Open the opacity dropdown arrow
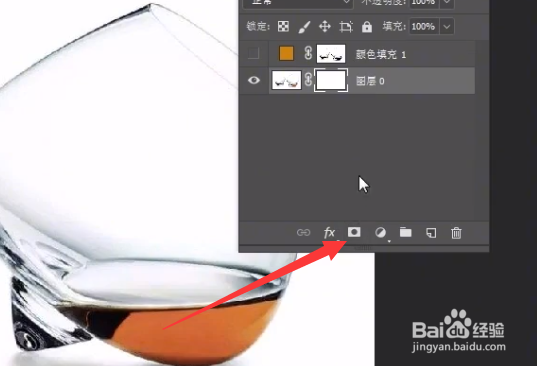Image resolution: width=537 pixels, height=366 pixels. [447, 3]
